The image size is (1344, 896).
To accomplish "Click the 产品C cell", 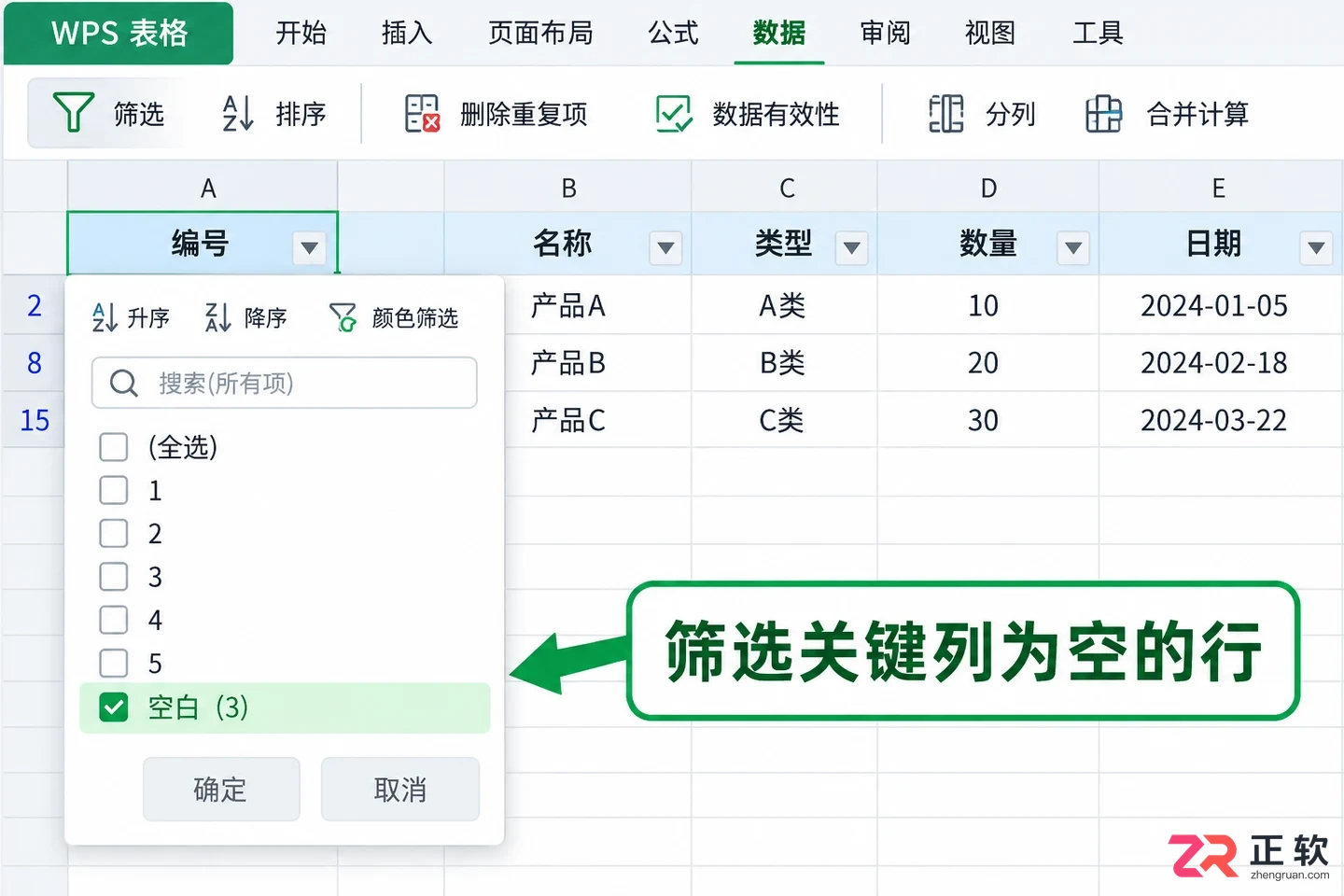I will click(x=568, y=420).
